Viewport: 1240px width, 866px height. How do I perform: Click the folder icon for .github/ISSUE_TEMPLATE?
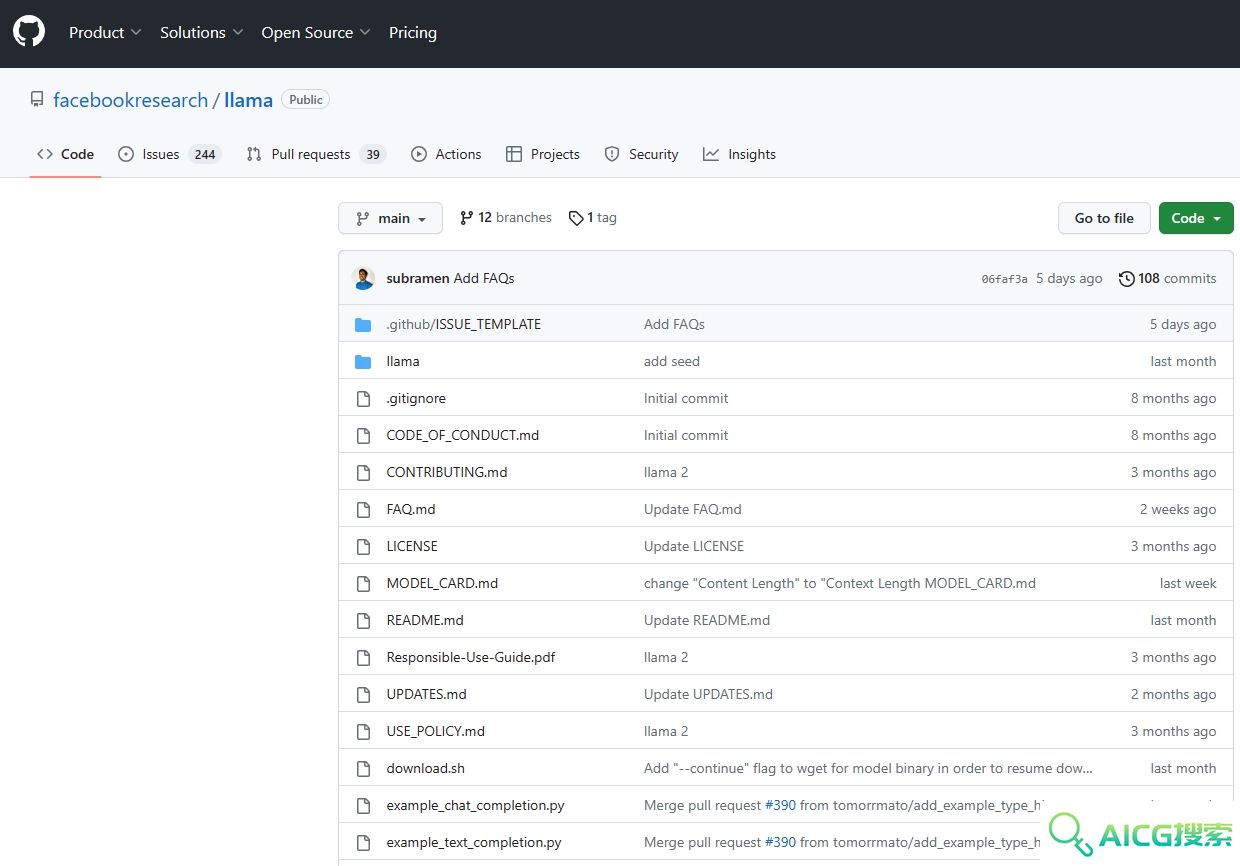point(363,325)
